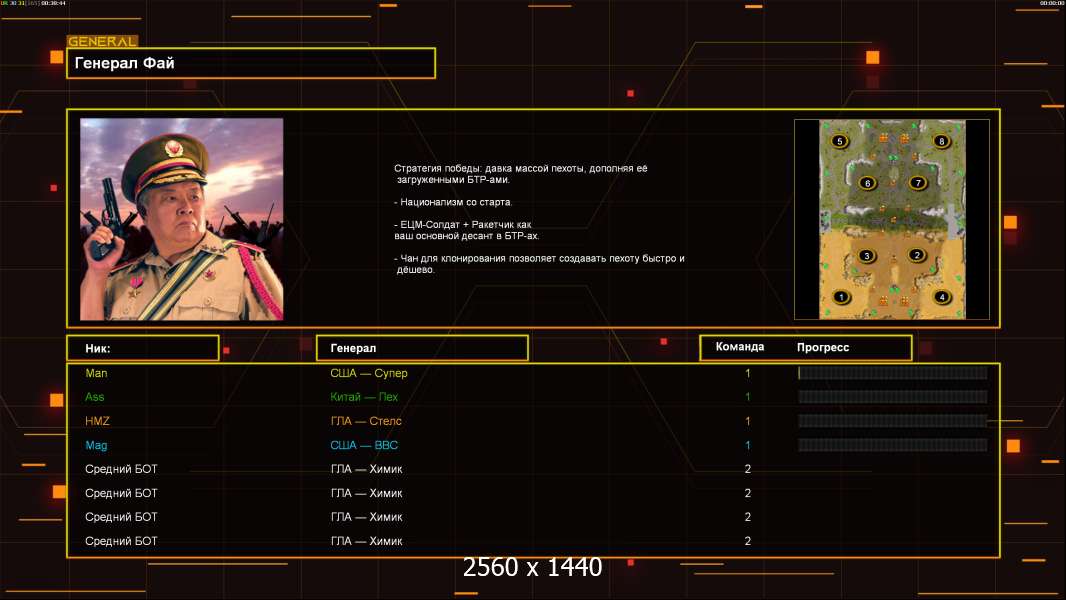Click the Генерал column header

click(422, 348)
